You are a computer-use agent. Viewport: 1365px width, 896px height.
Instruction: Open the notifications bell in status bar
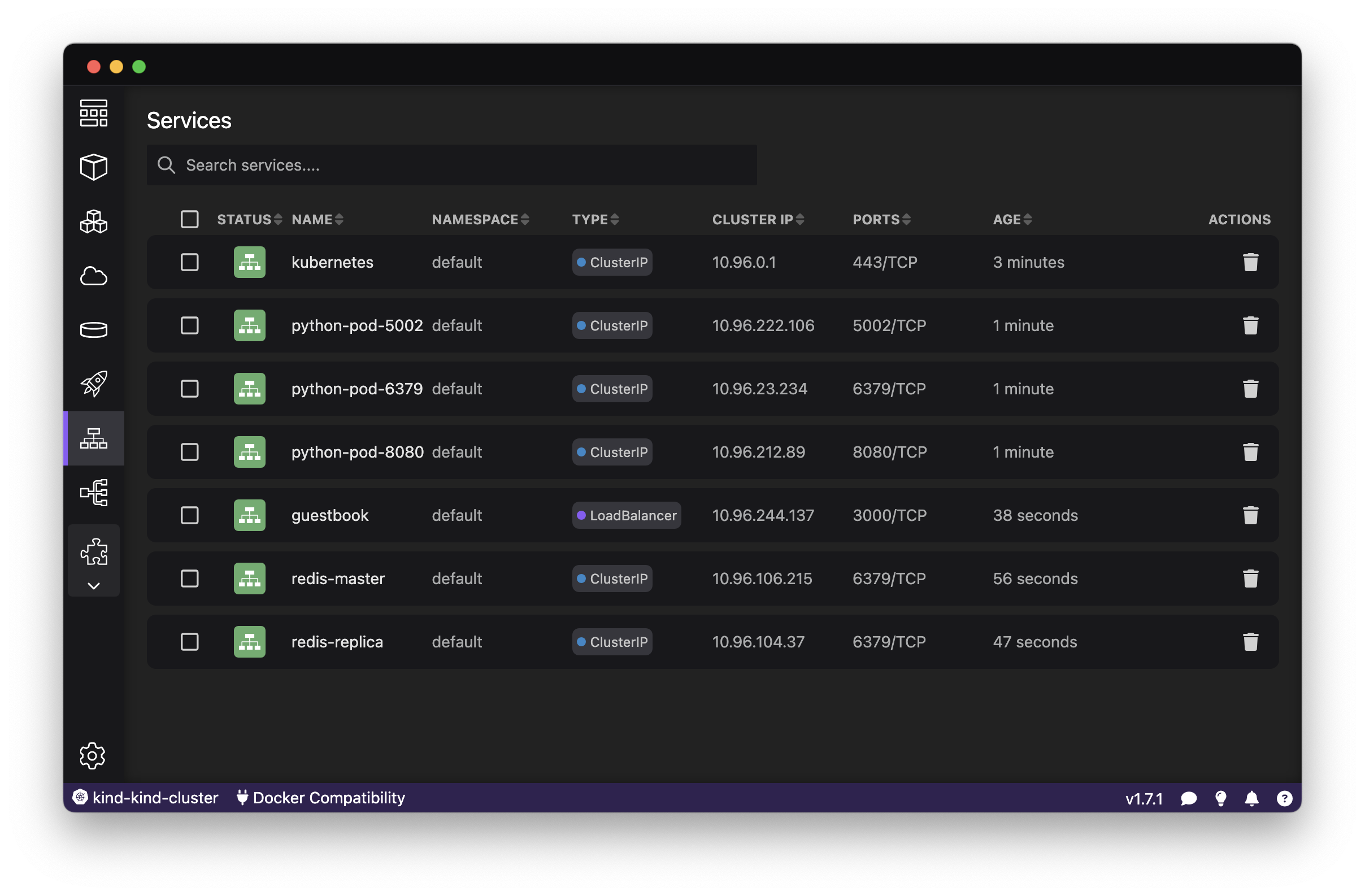[1251, 798]
